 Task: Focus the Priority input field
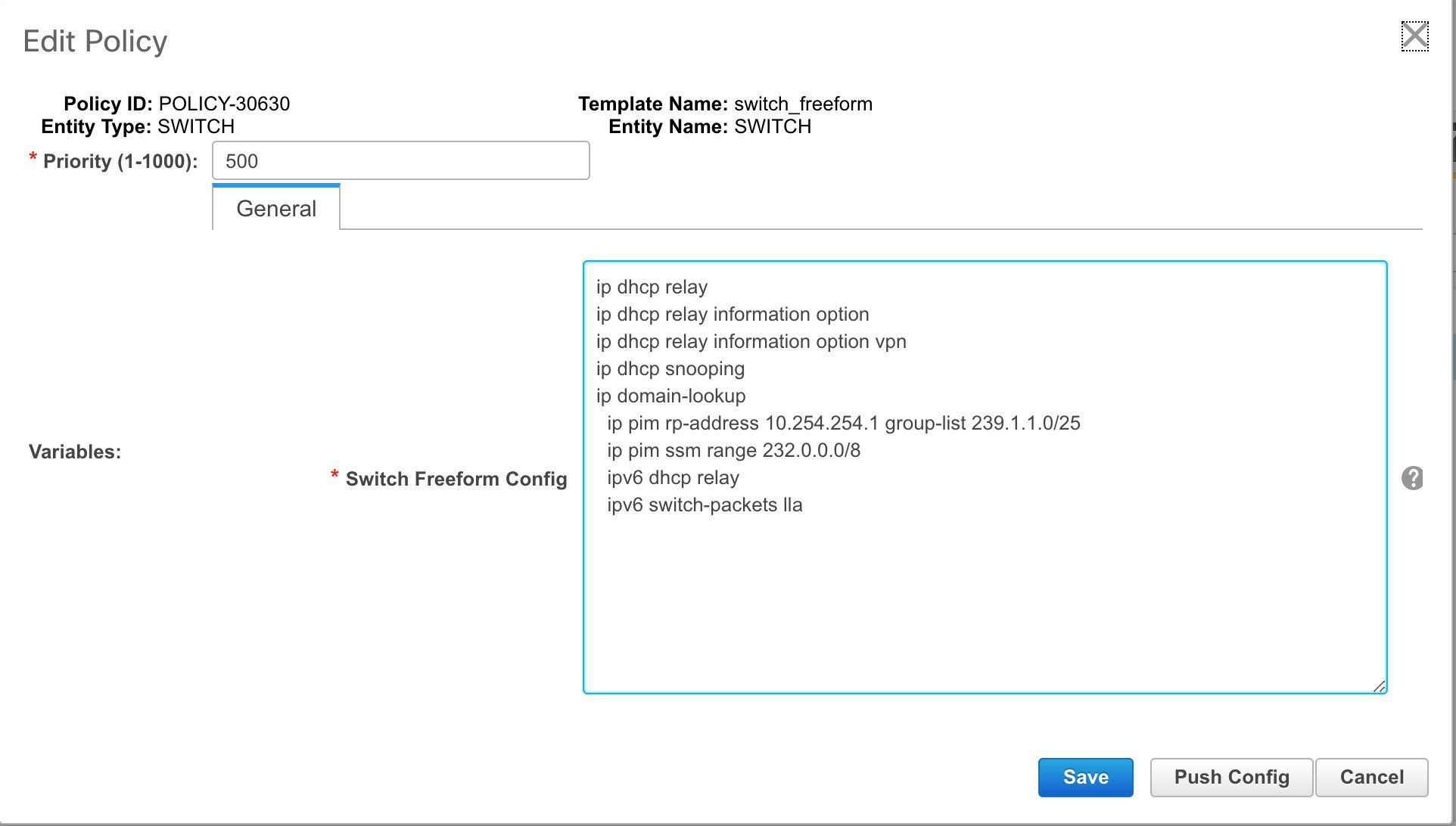tap(400, 160)
